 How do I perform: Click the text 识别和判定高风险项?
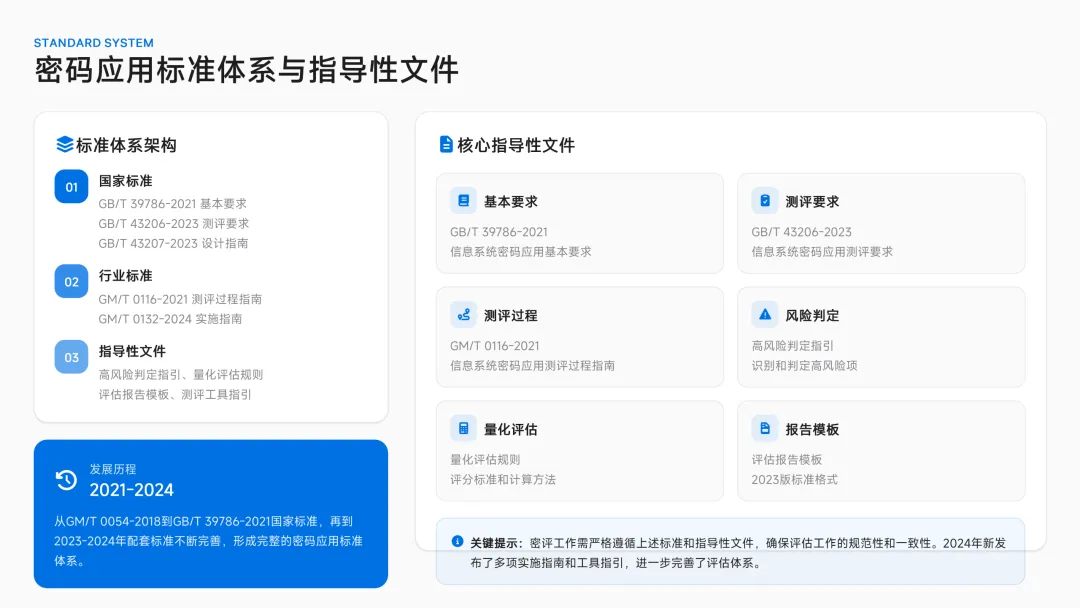(x=804, y=366)
